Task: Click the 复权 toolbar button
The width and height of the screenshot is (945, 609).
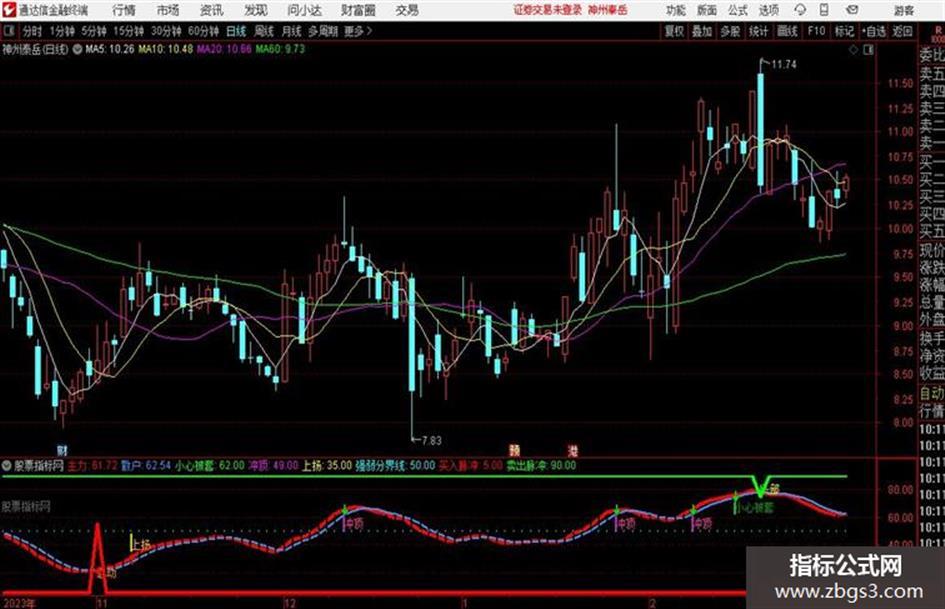Action: [x=674, y=31]
